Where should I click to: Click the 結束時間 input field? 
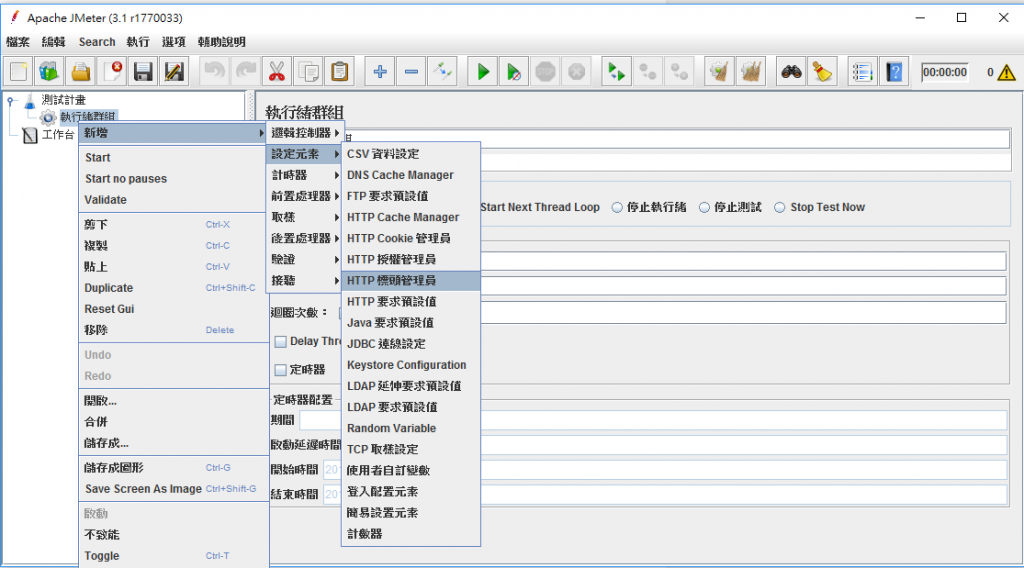[665, 494]
